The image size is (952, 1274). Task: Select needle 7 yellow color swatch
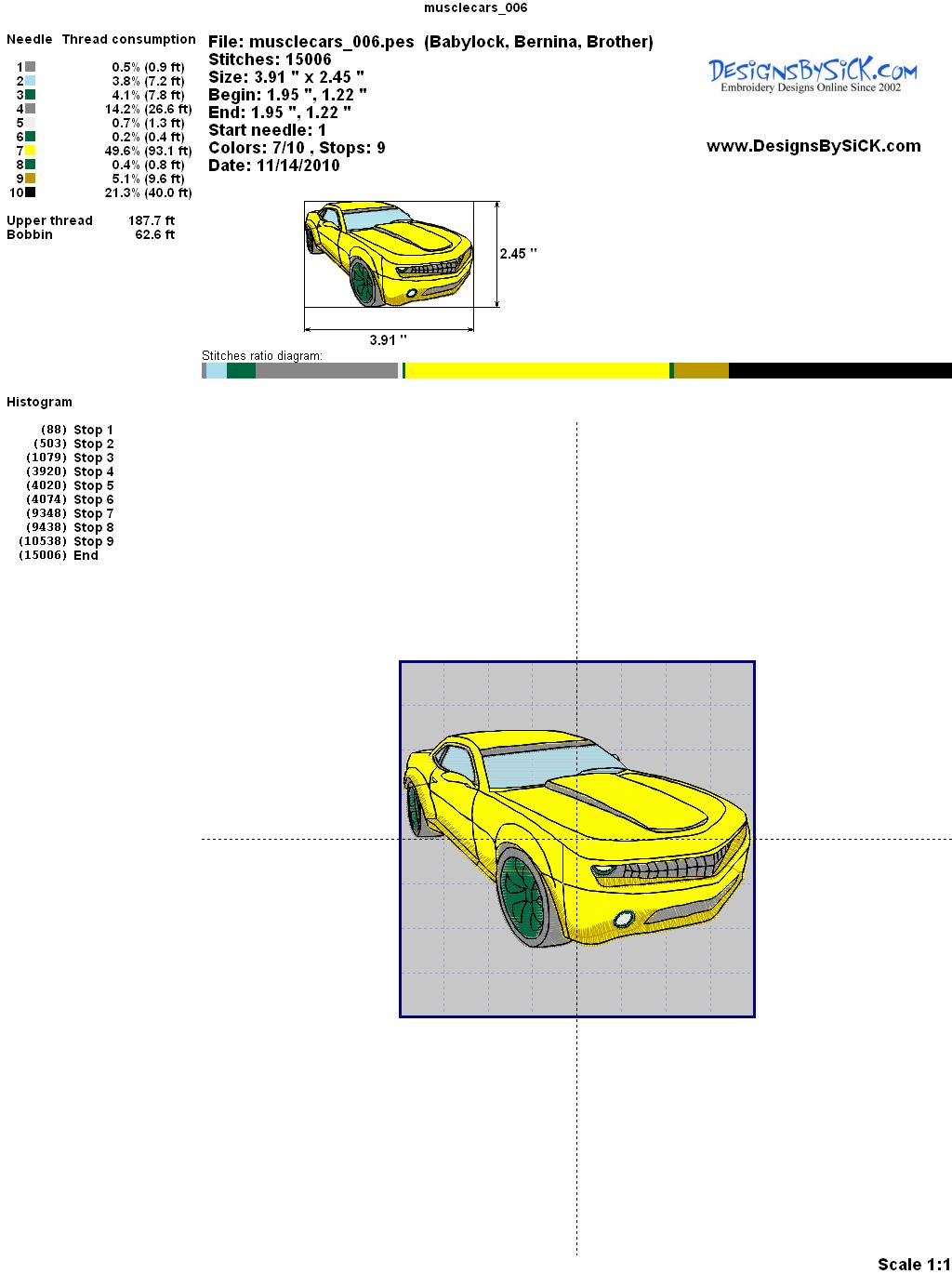pos(31,151)
